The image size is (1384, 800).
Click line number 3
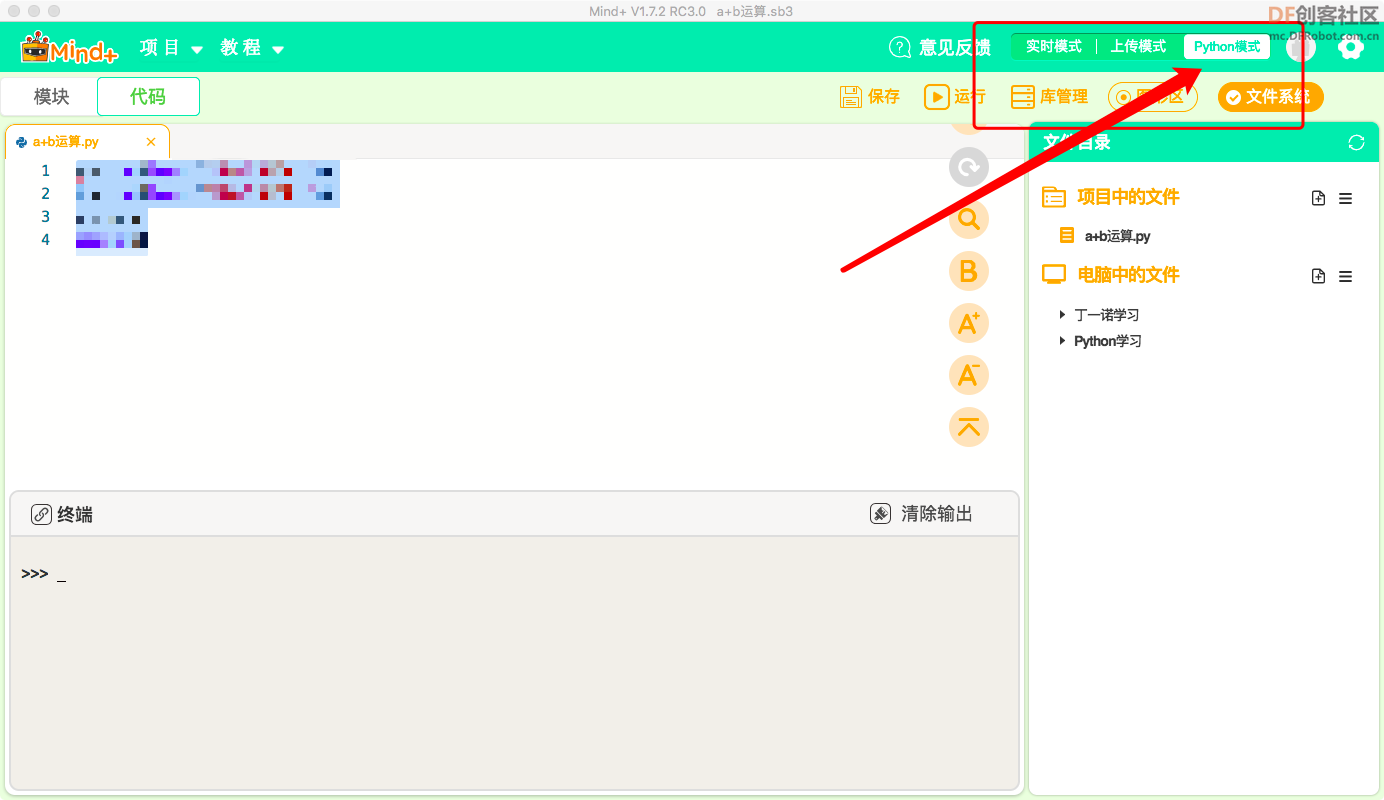(x=46, y=217)
